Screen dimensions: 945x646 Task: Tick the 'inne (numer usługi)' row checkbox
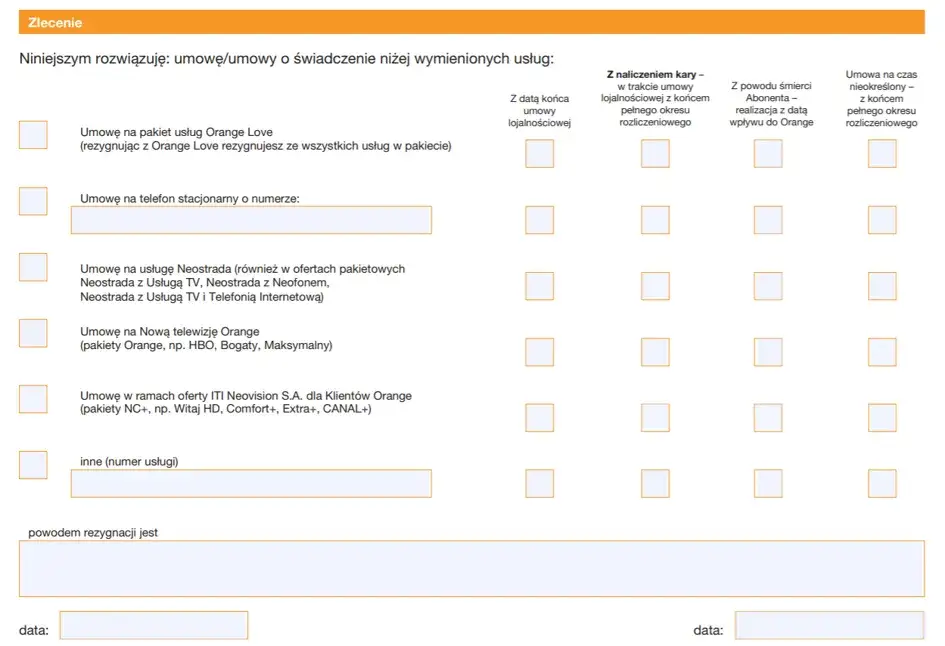(33, 465)
